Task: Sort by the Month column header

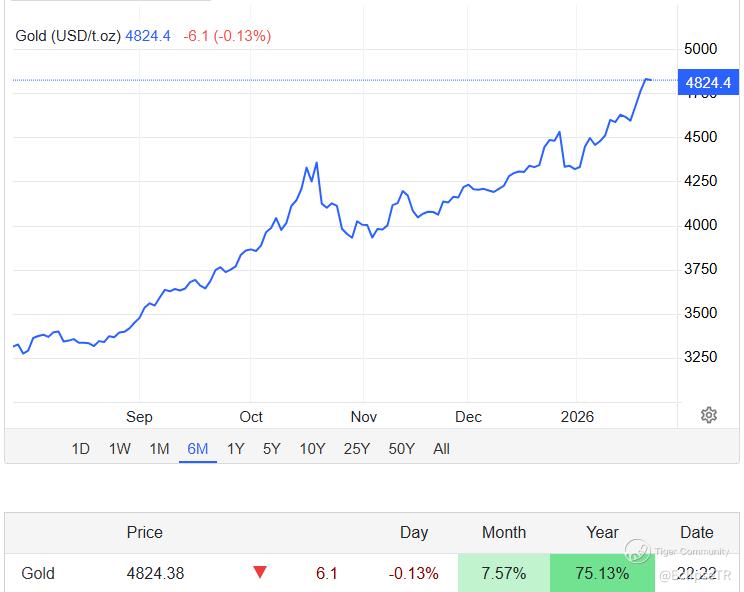Action: click(504, 533)
